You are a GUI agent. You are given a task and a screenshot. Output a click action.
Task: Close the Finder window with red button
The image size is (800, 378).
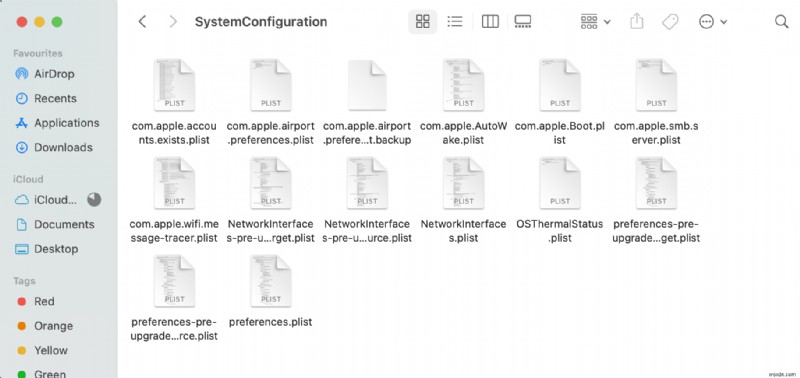(22, 22)
